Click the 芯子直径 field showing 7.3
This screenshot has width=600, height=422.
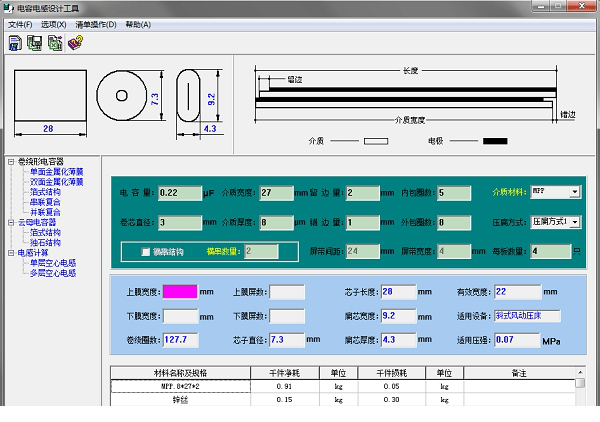[287, 340]
